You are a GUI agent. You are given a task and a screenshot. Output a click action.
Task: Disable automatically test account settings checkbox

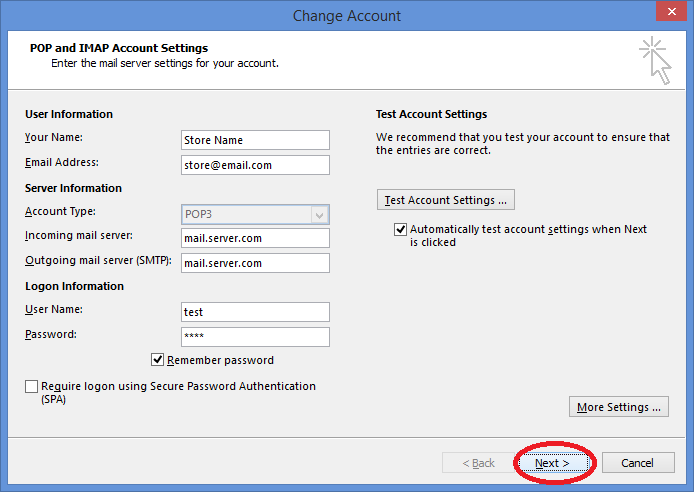(x=401, y=230)
